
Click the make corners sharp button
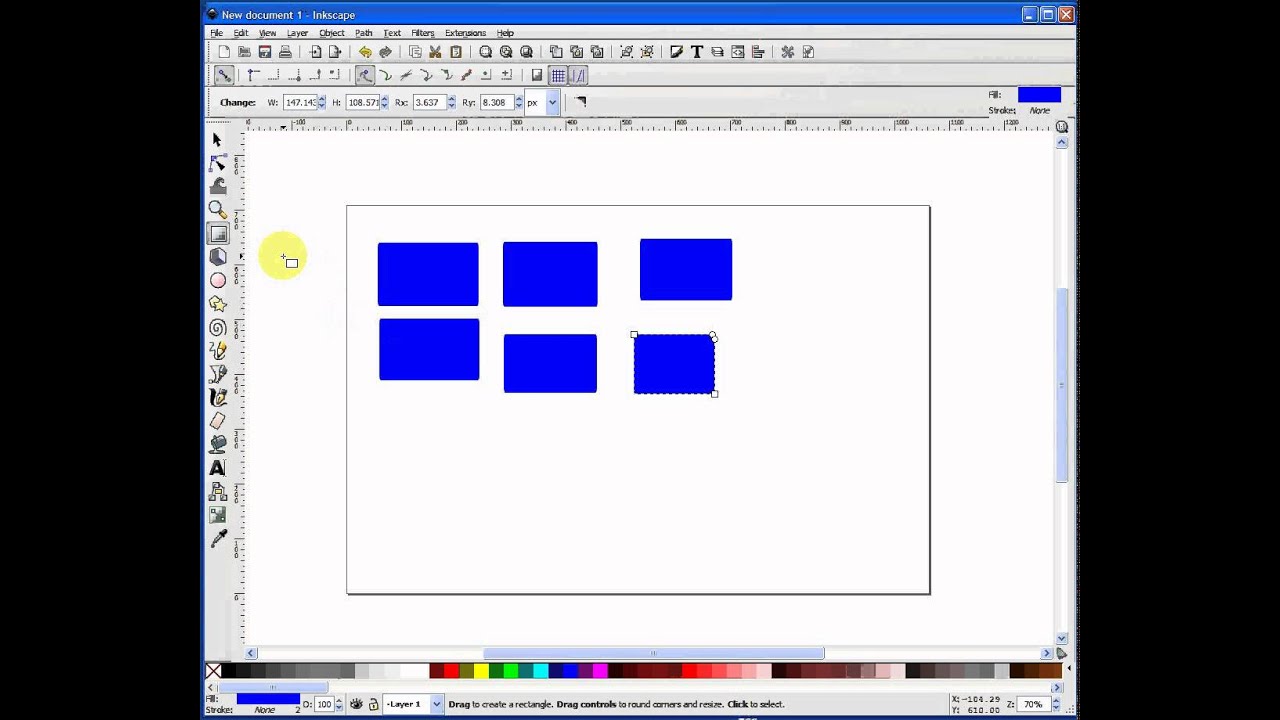[x=580, y=102]
